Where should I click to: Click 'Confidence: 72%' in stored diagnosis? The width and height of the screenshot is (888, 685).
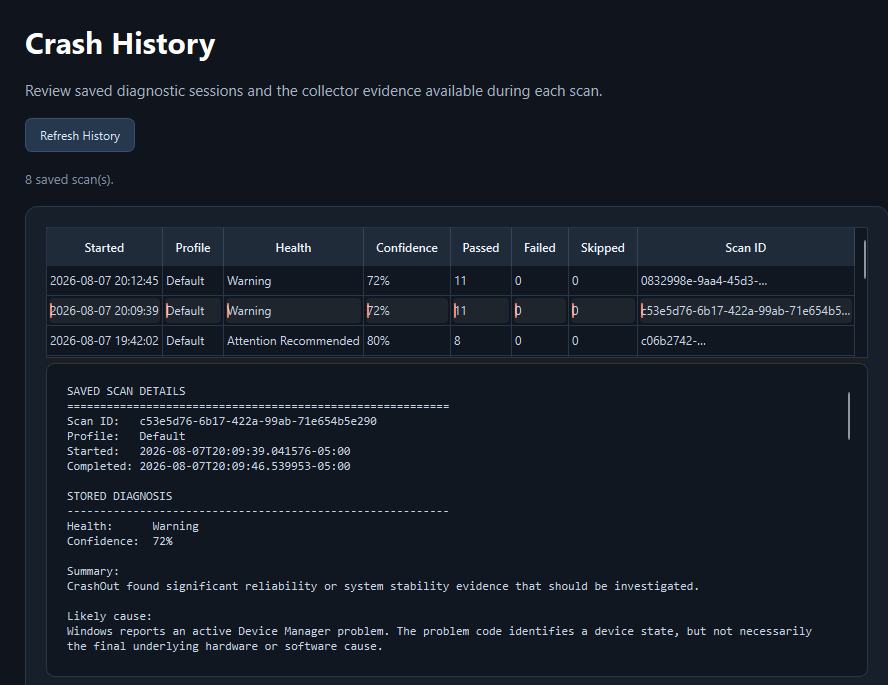119,541
